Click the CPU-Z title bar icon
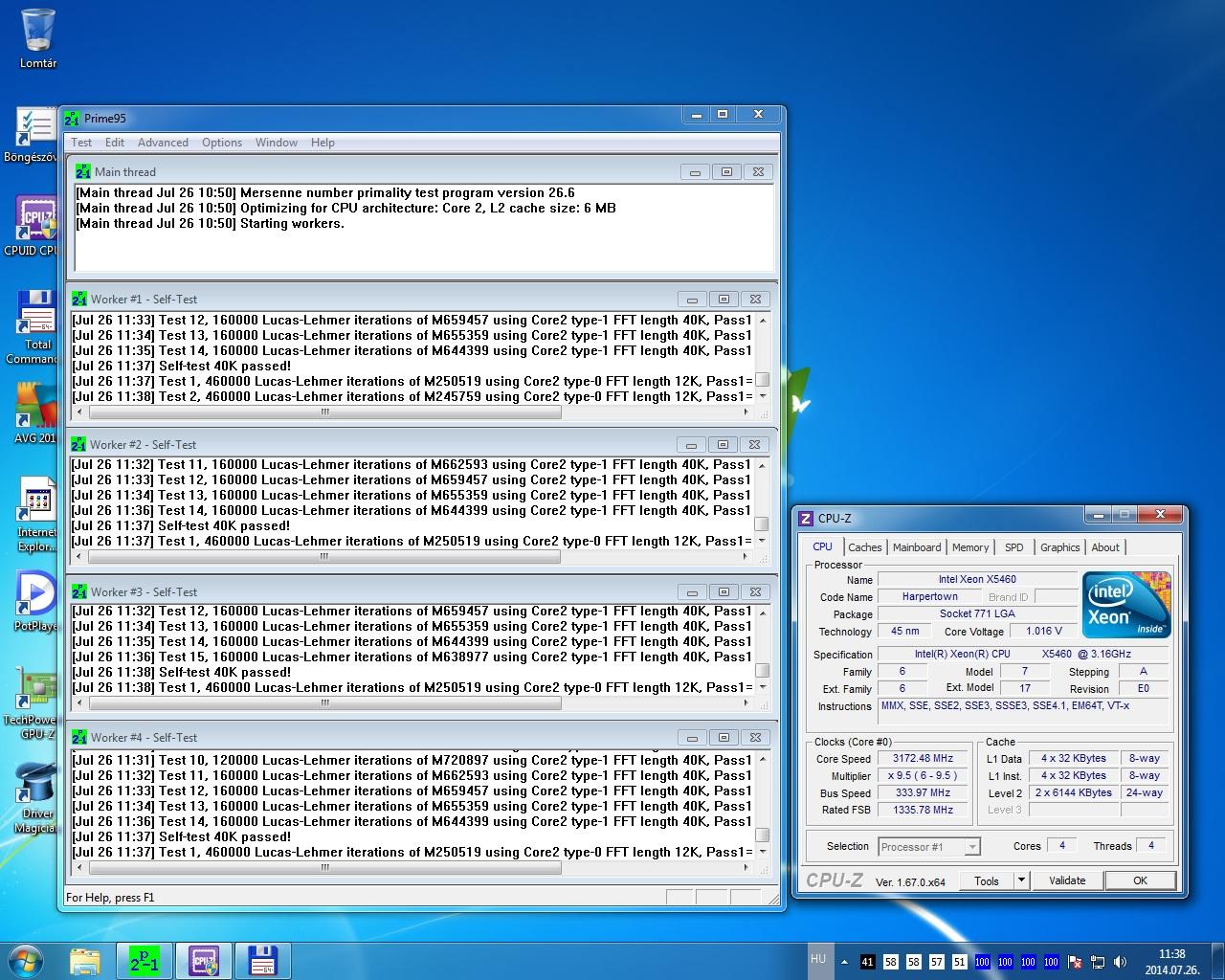1225x980 pixels. coord(806,519)
